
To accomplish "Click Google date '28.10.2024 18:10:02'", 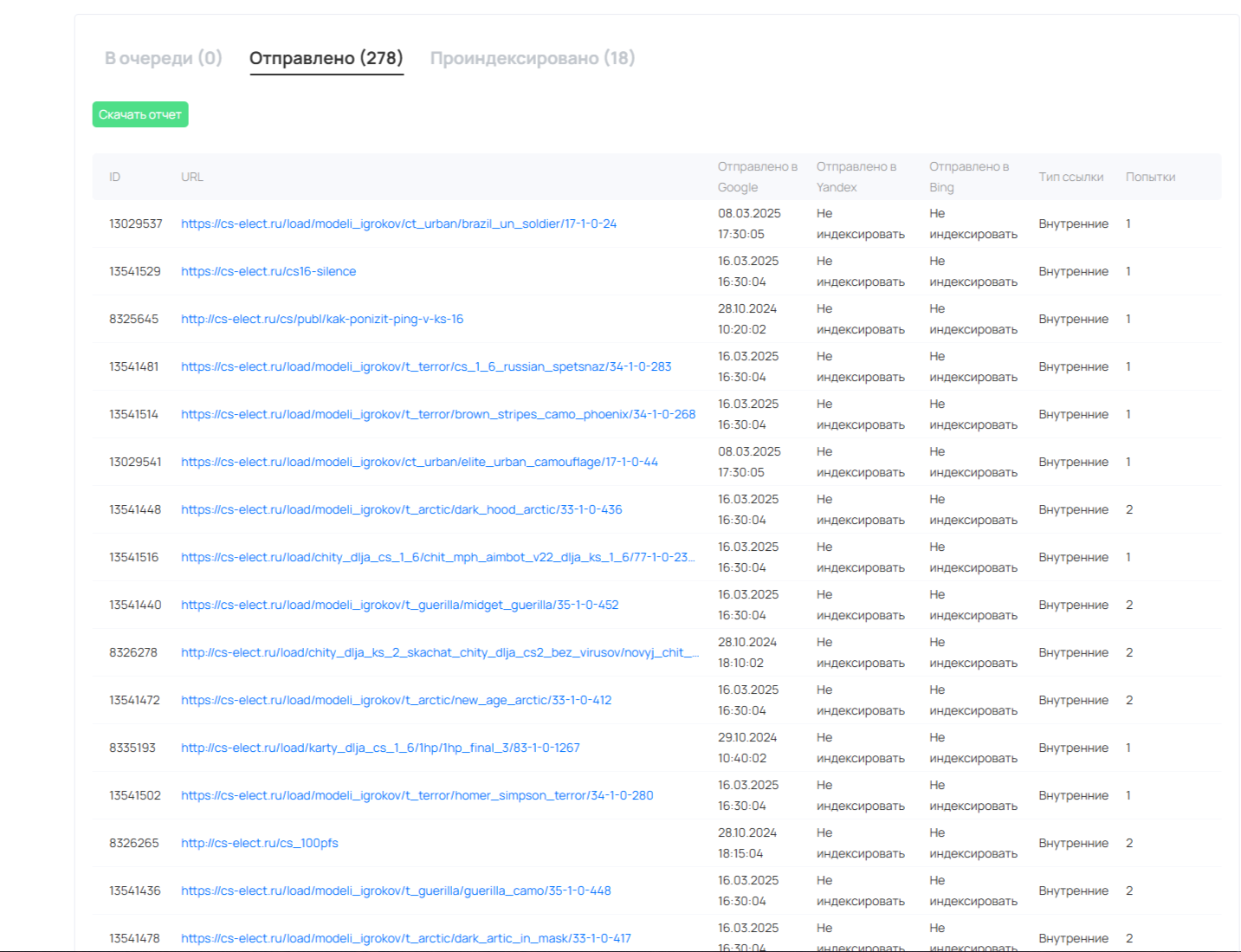I will click(747, 652).
